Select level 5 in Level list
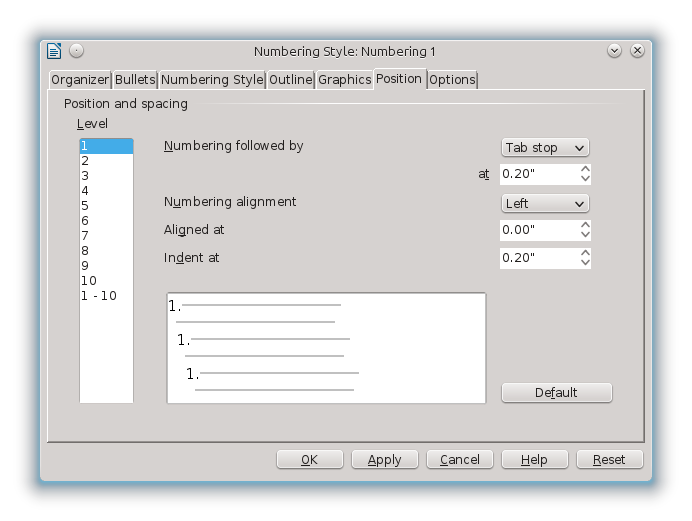Viewport: 692px width, 521px height. [x=86, y=206]
